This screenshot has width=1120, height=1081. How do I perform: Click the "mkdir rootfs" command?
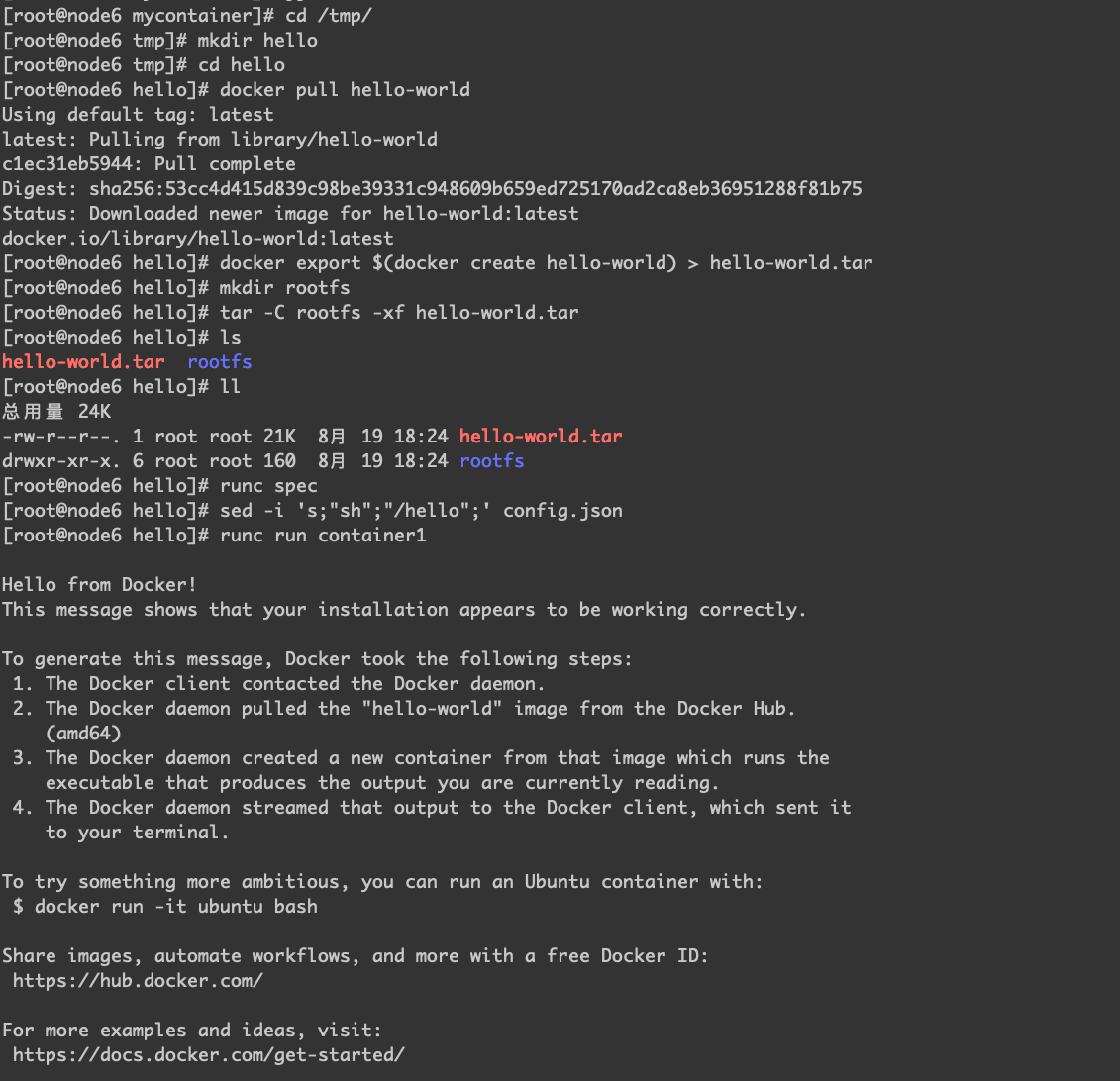tap(285, 288)
